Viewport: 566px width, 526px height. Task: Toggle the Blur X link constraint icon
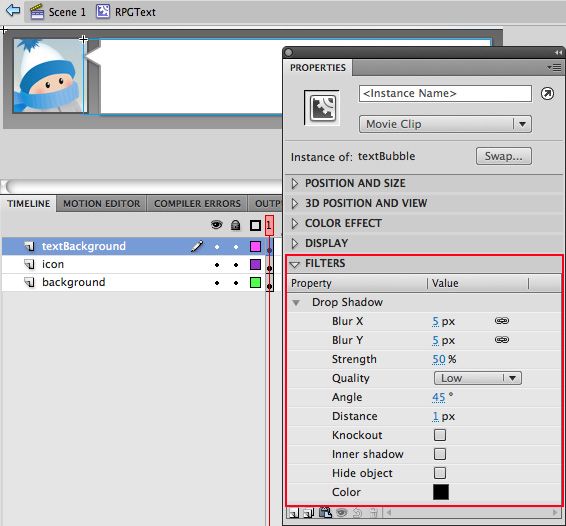coord(502,321)
